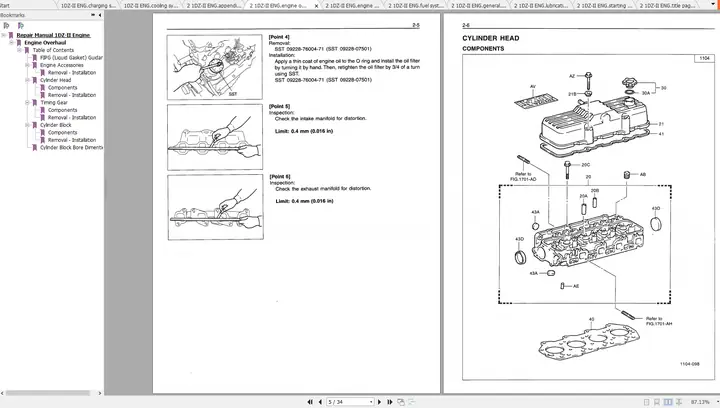Open the Cylinder Block Bore Dimensions bookmark
The image size is (720, 408).
point(71,148)
